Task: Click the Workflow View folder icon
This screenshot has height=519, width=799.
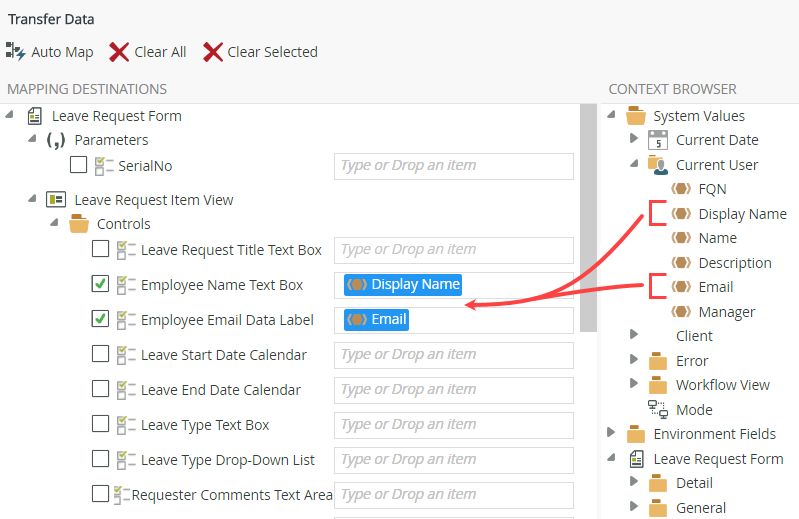Action: coord(658,385)
